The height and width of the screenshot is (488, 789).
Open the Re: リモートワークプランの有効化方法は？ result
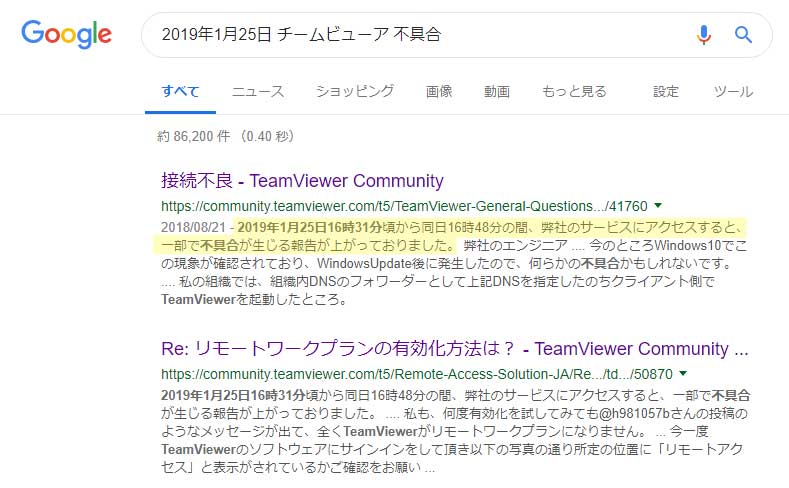455,349
